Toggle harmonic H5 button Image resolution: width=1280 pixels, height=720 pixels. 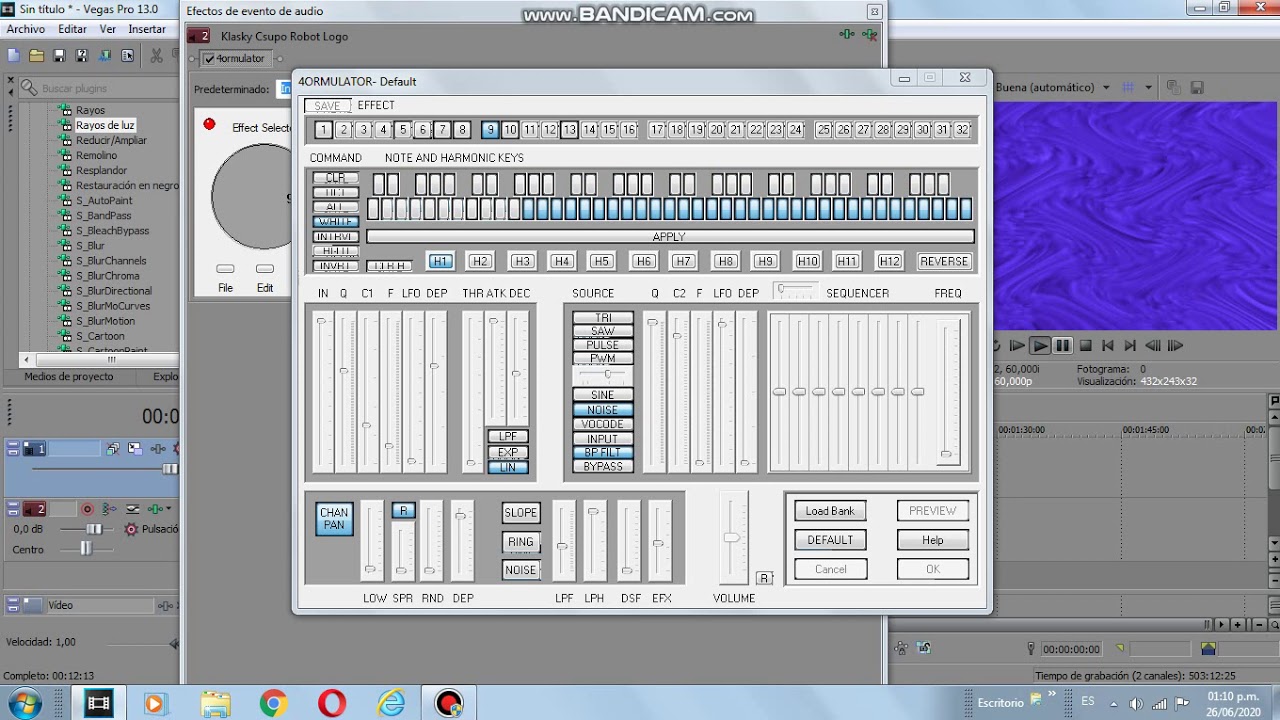coord(601,261)
